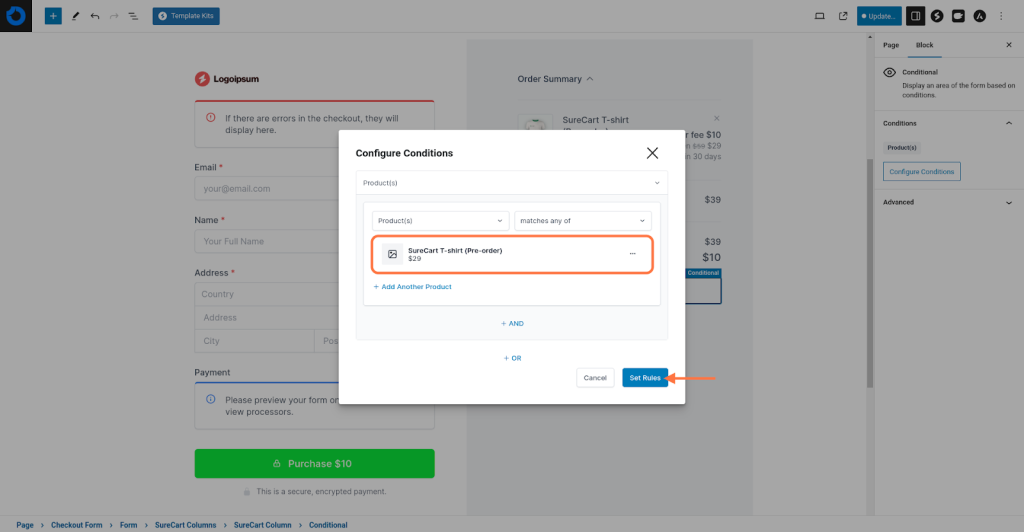Open the top Product(s) condition dropdown

511,183
